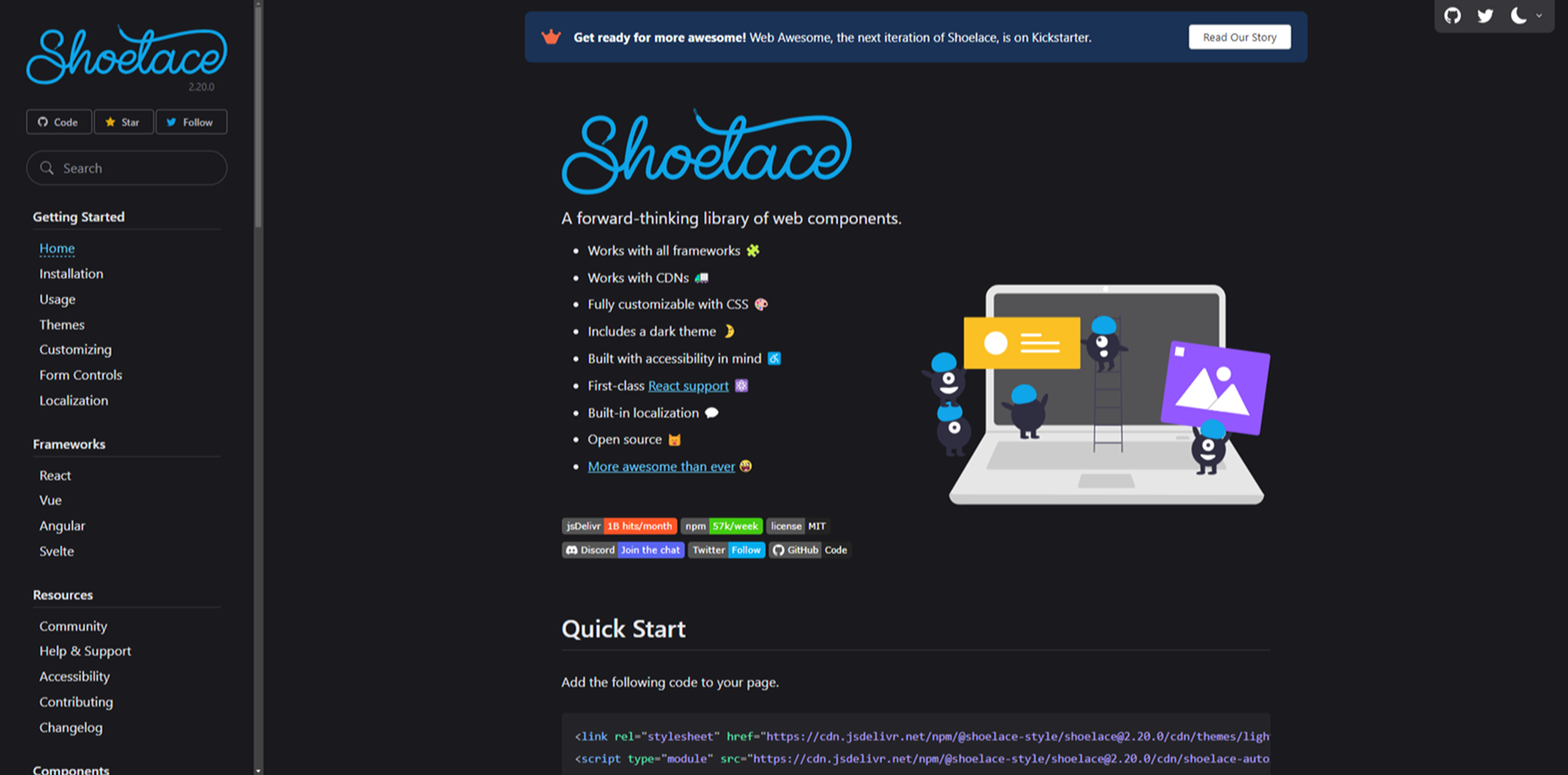Viewport: 1568px width, 775px height.
Task: Open the Svelte framework page
Action: [56, 552]
